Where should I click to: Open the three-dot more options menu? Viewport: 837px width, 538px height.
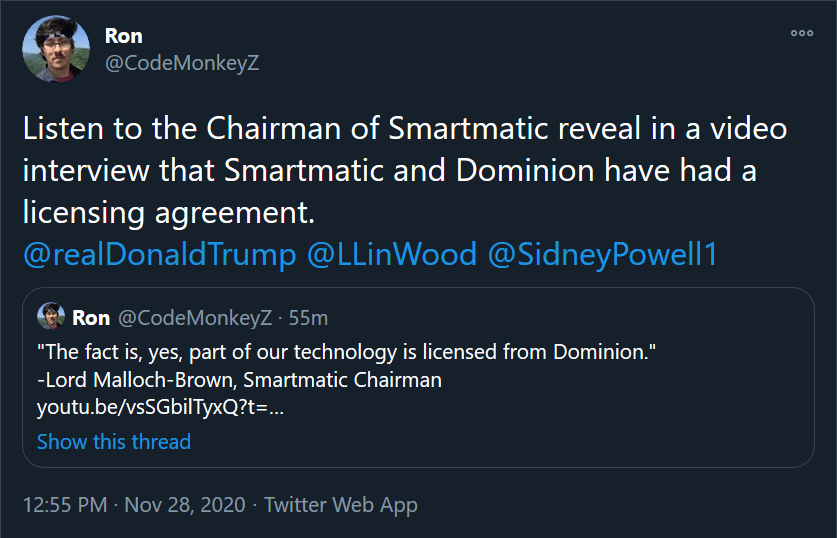pyautogui.click(x=802, y=33)
